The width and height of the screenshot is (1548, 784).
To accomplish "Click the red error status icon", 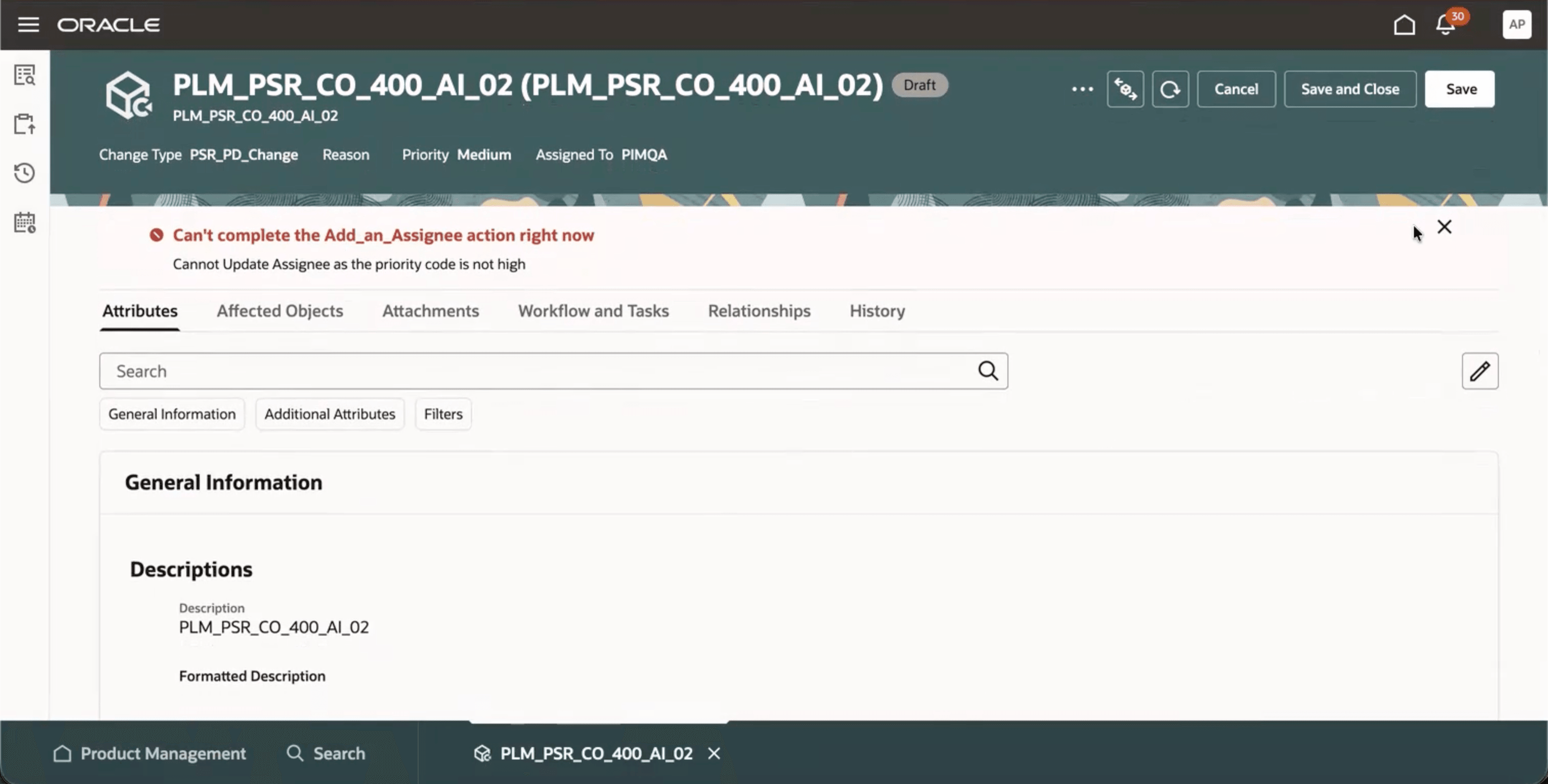I will [156, 235].
